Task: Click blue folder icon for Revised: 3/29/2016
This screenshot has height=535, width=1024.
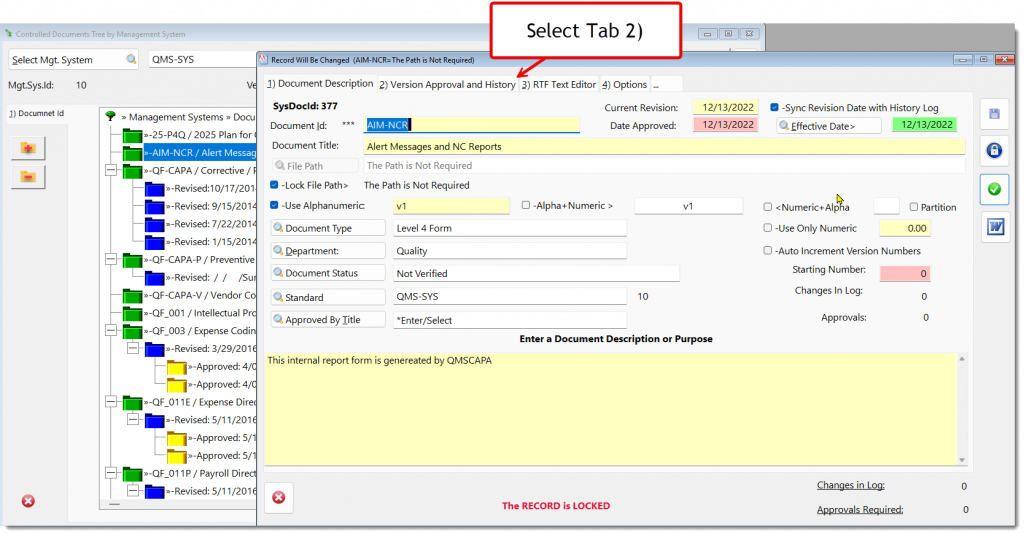Action: tap(154, 349)
